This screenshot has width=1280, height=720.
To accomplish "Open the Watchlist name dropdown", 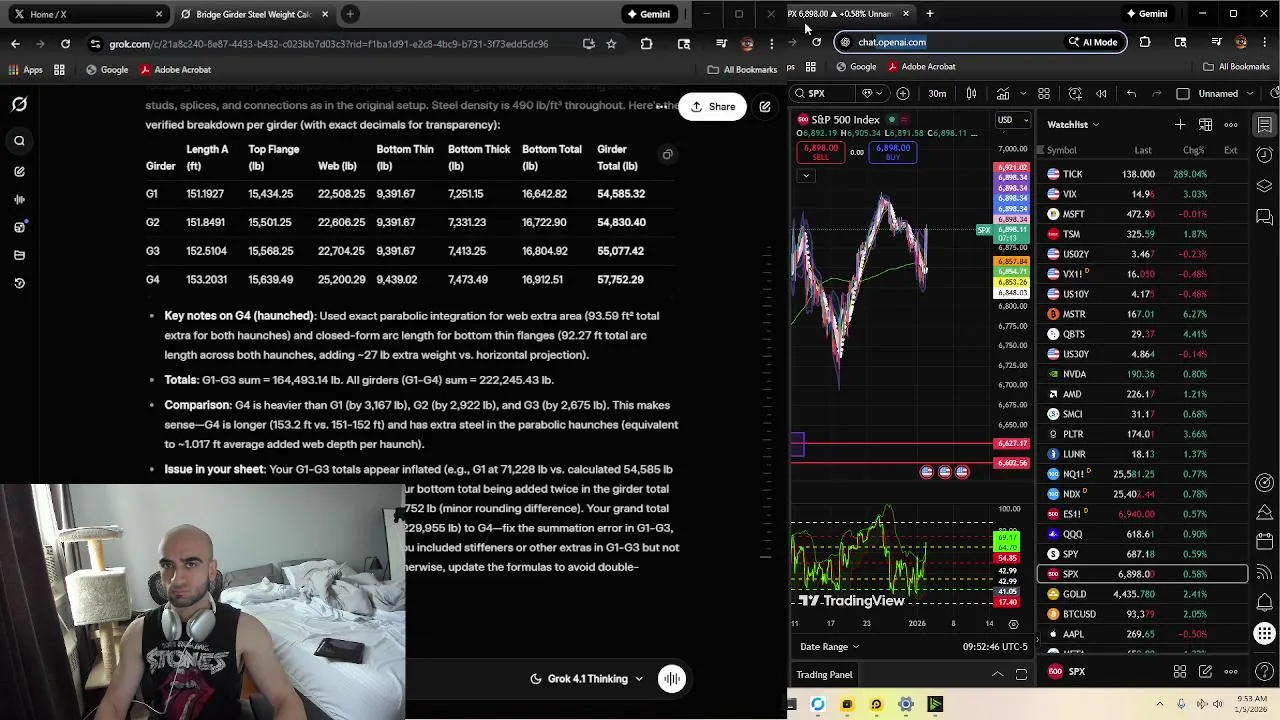I will 1073,125.
